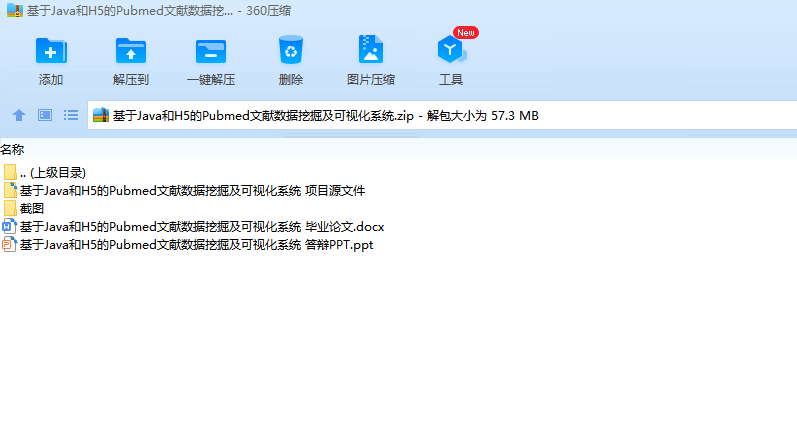Click the red New badge on 工具
The width and height of the screenshot is (797, 425).
466,33
